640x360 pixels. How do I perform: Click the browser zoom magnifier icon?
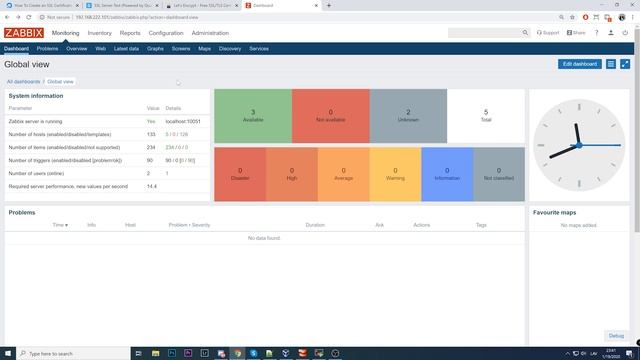pos(561,17)
